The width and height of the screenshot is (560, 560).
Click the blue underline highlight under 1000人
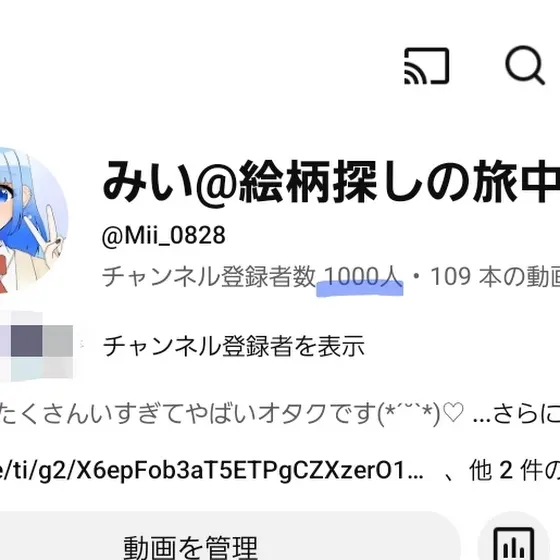360,289
